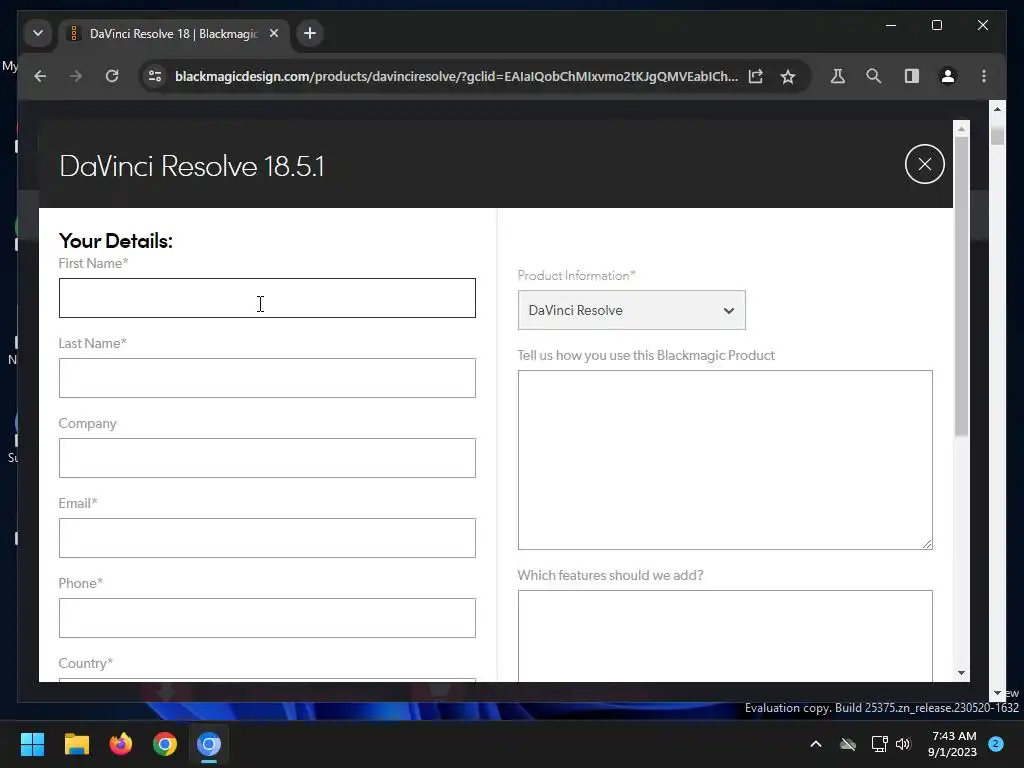Viewport: 1024px width, 768px height.
Task: Click into the First Name field
Action: [x=267, y=298]
